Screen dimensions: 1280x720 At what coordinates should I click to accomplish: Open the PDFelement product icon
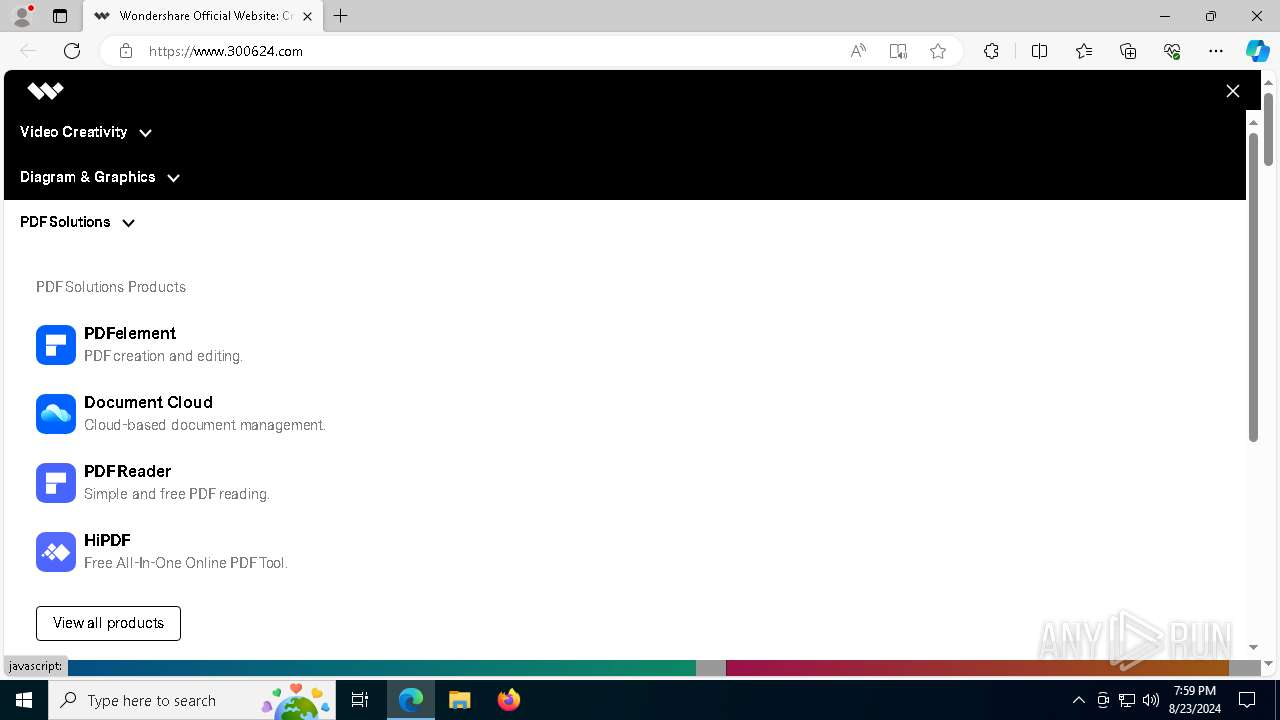click(x=56, y=345)
